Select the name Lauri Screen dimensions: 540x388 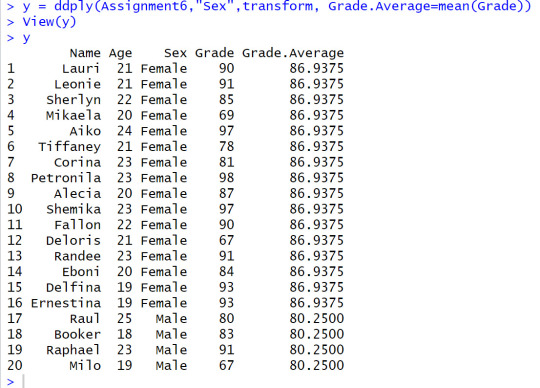point(81,69)
